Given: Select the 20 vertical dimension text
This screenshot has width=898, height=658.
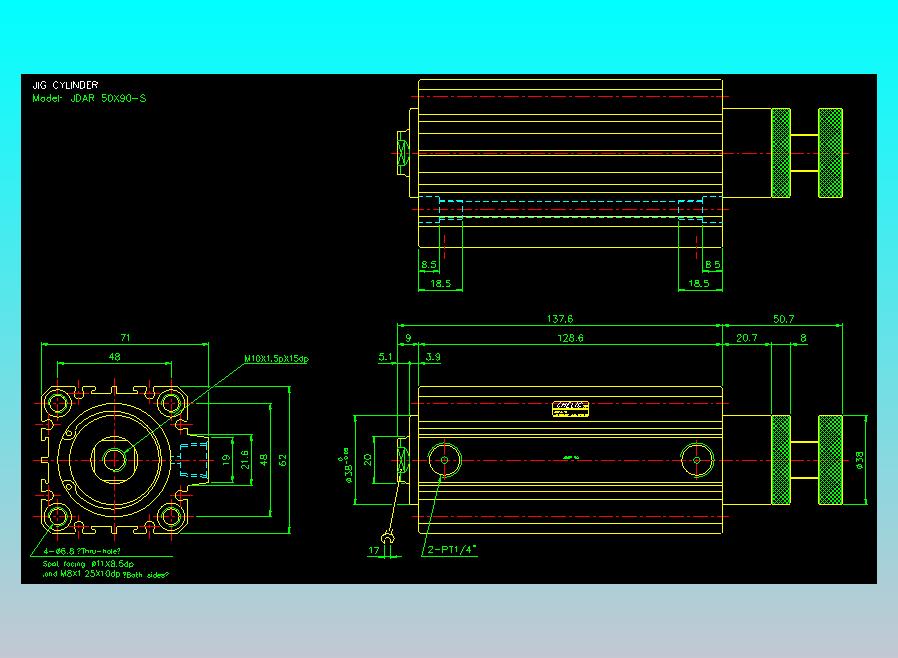Looking at the screenshot, I should pos(368,460).
